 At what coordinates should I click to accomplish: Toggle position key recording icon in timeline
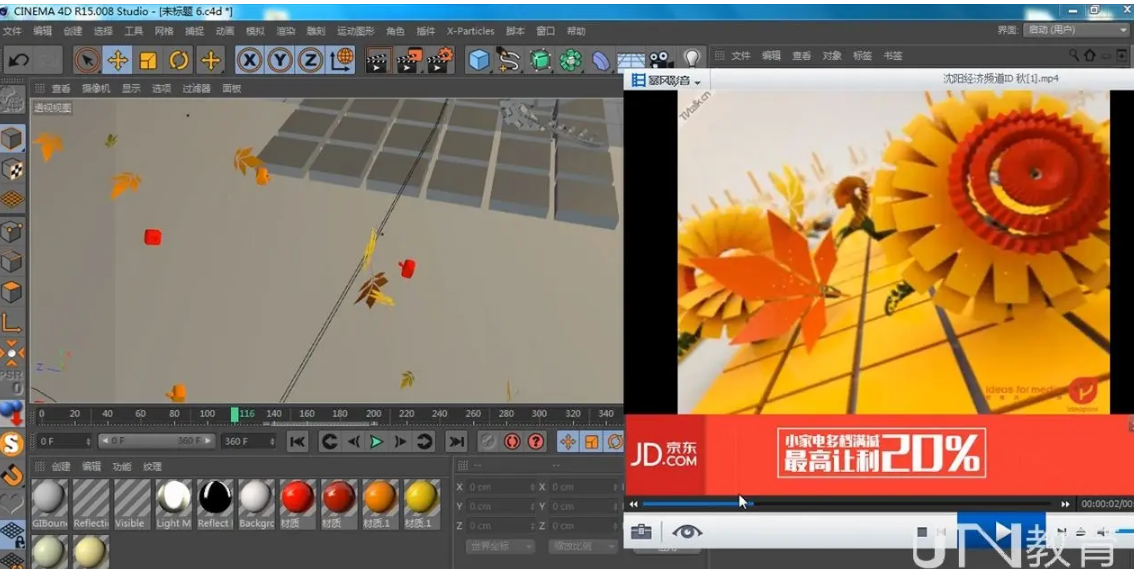point(568,442)
